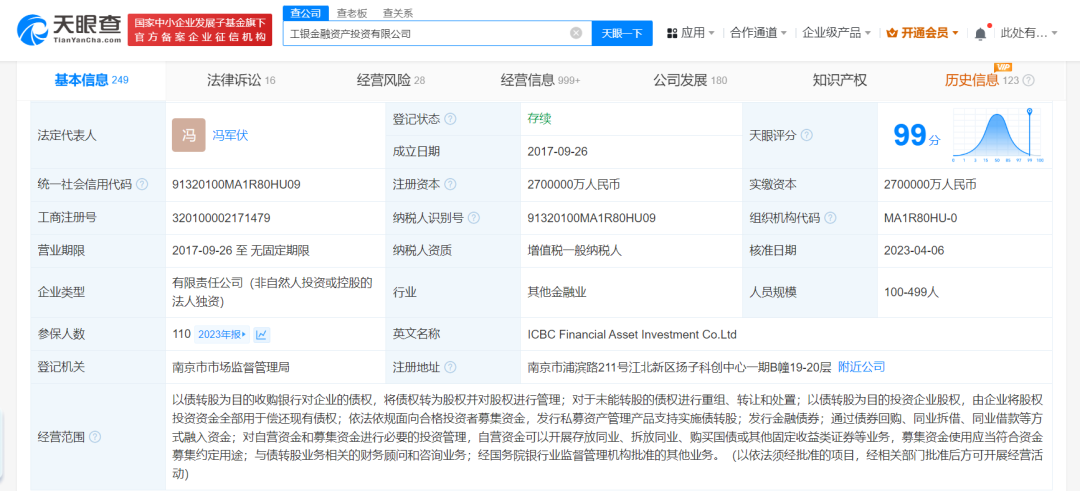Click help icon next to 注册地址
The width and height of the screenshot is (1080, 491).
click(x=450, y=368)
